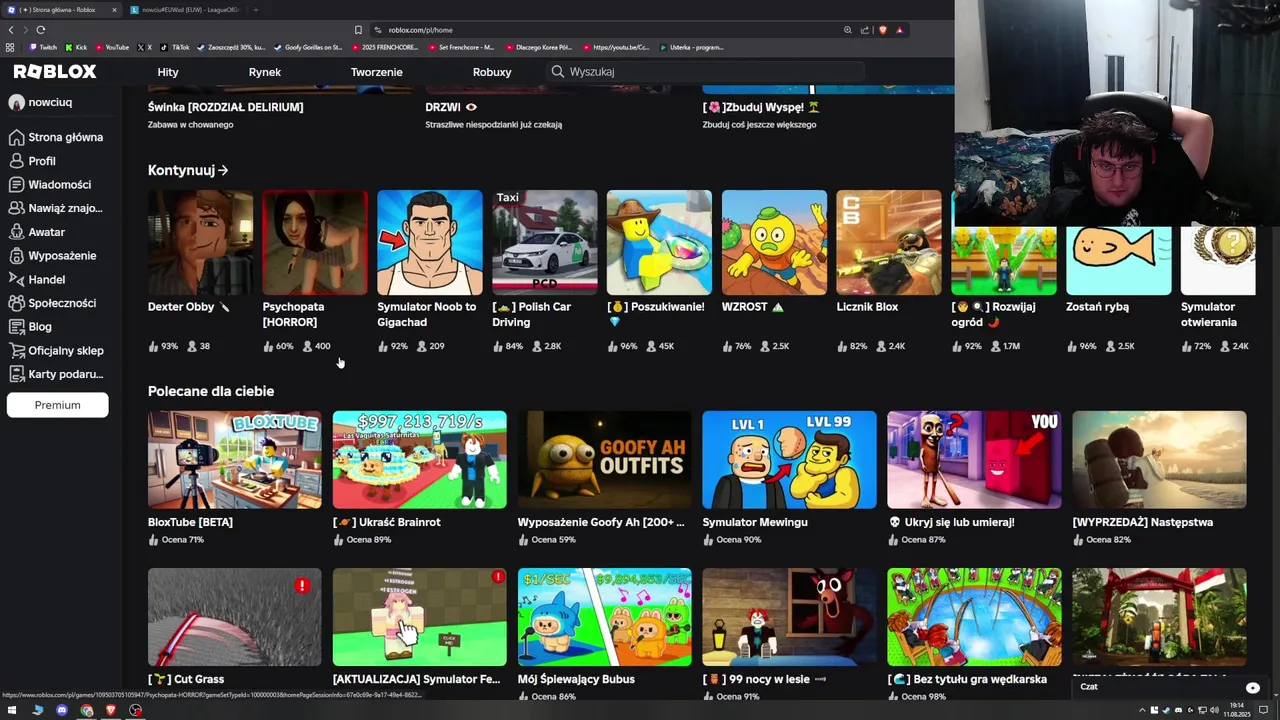Click the Brave taskbar icon

pyautogui.click(x=111, y=710)
